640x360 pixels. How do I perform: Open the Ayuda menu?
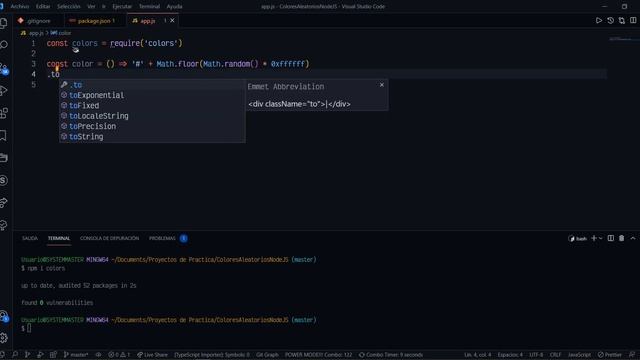click(x=174, y=7)
